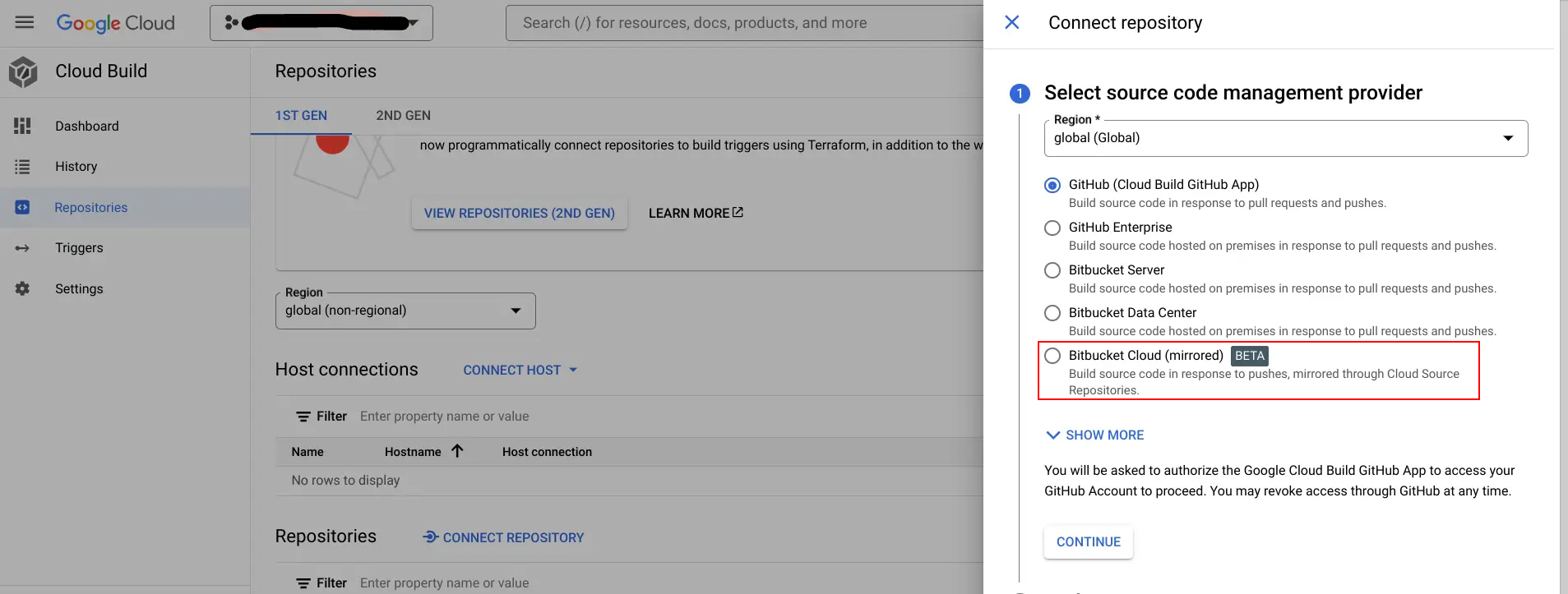This screenshot has height=594, width=1568.
Task: Open the project selector dropdown
Action: (x=321, y=23)
